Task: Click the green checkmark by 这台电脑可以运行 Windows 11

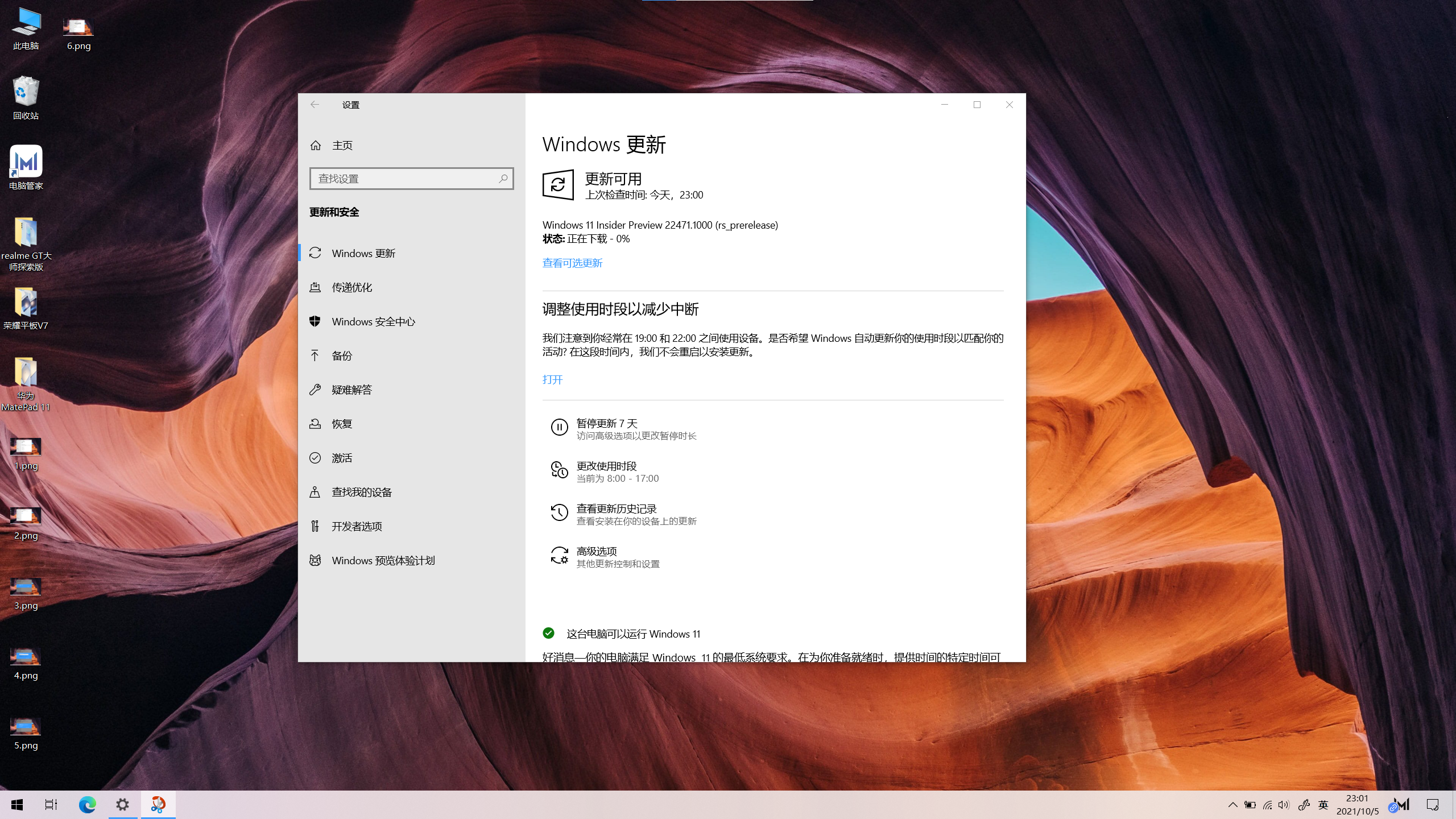Action: pos(548,633)
